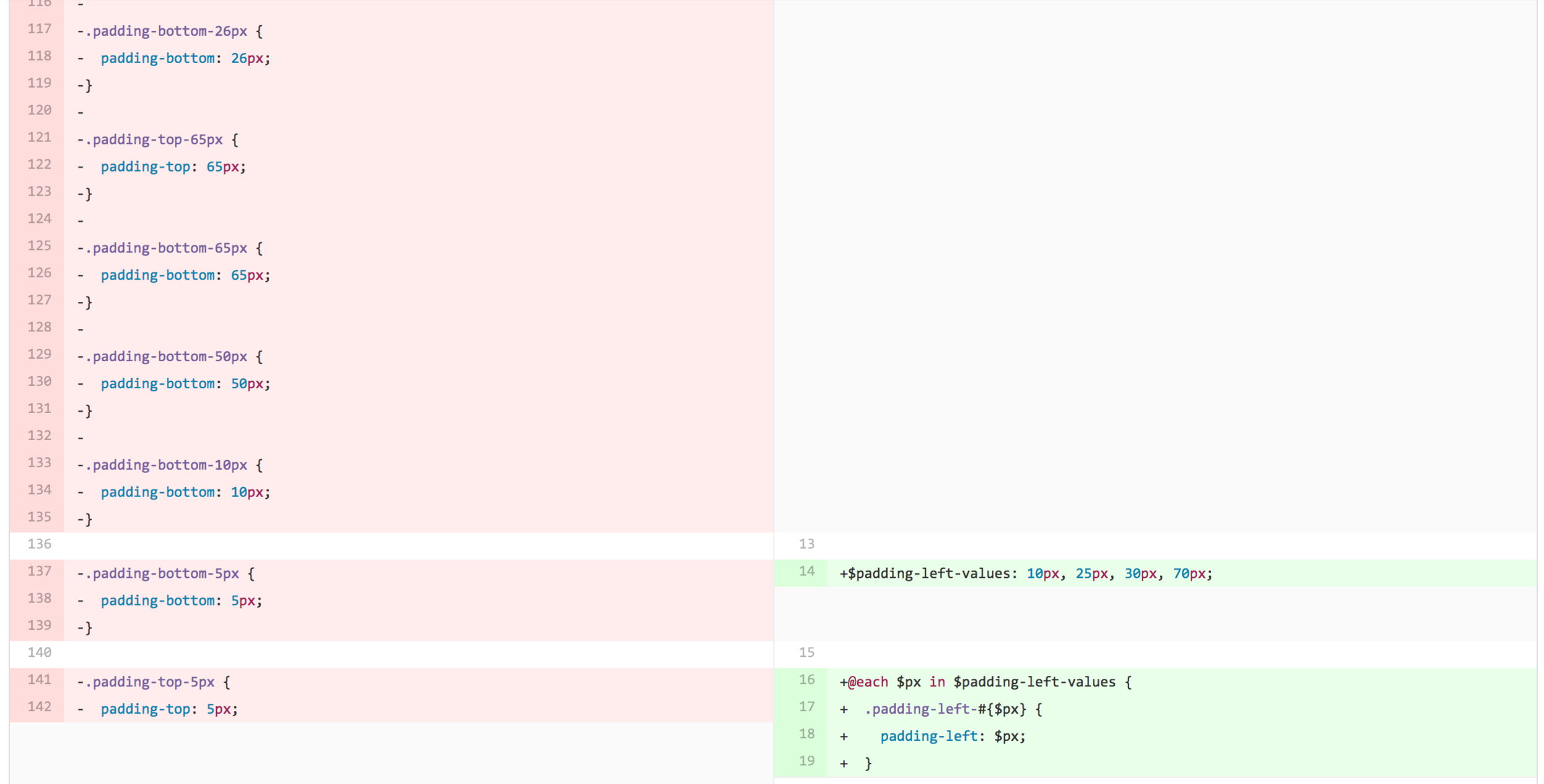Click removed line number 121
The image size is (1544, 784).
[39, 138]
